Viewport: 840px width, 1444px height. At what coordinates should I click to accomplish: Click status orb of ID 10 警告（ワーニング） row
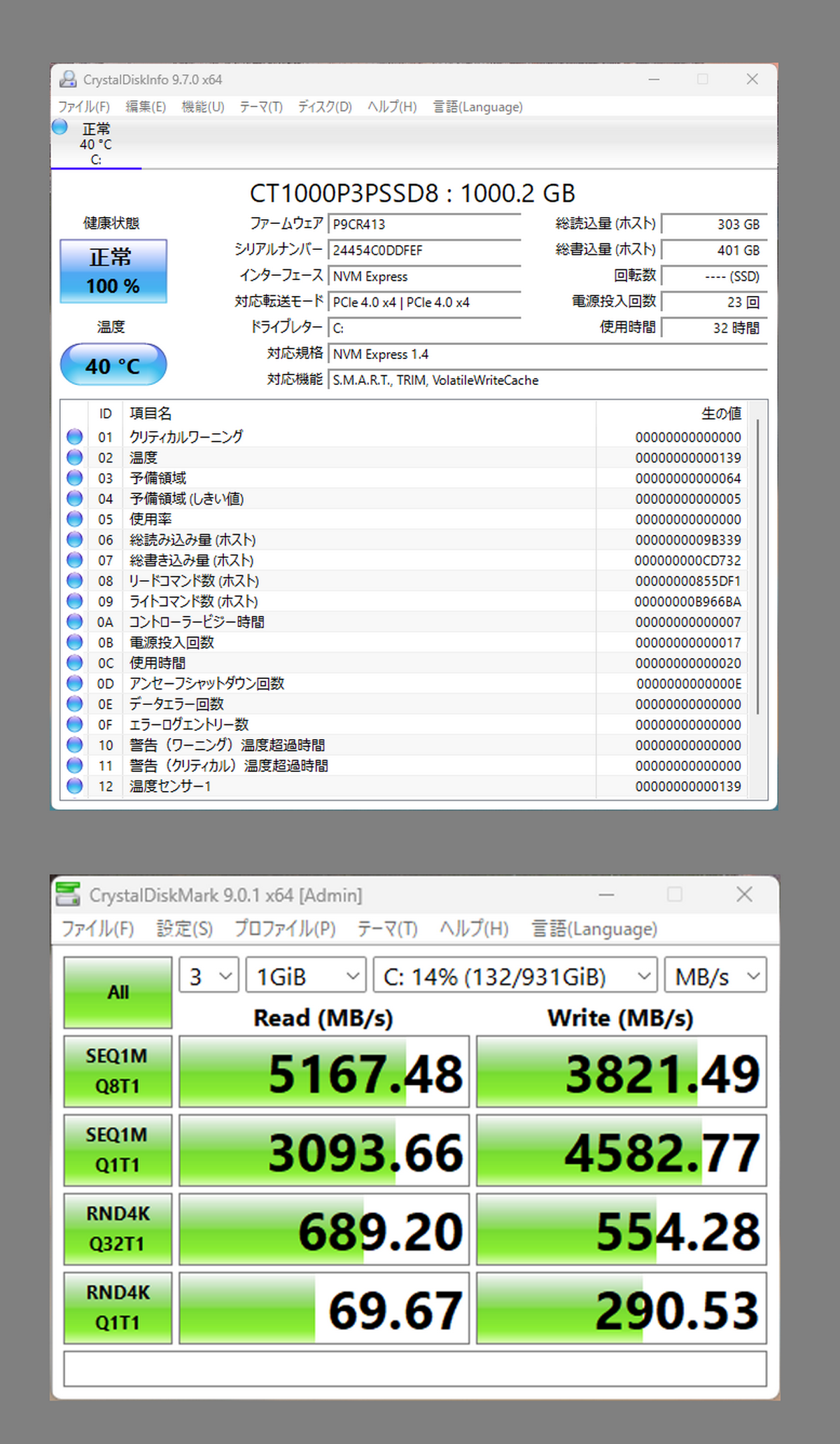pyautogui.click(x=75, y=745)
